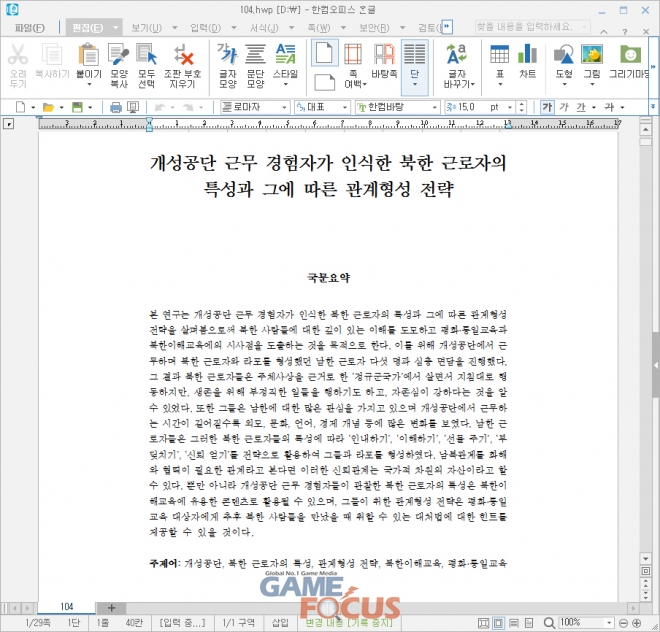Toggle 삽입 insert mode in status bar

tap(281, 622)
